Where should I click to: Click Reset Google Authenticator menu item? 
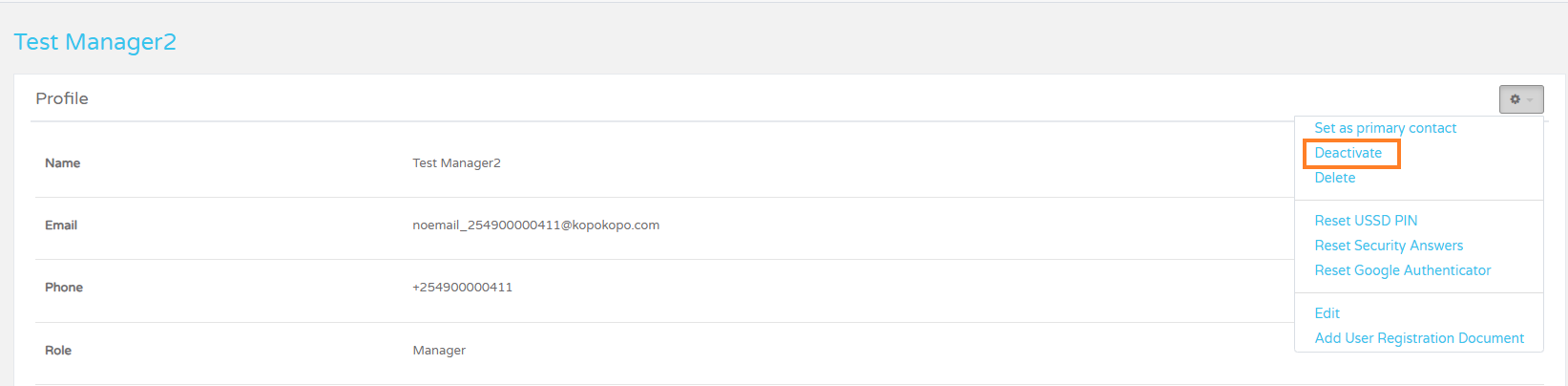(1402, 270)
